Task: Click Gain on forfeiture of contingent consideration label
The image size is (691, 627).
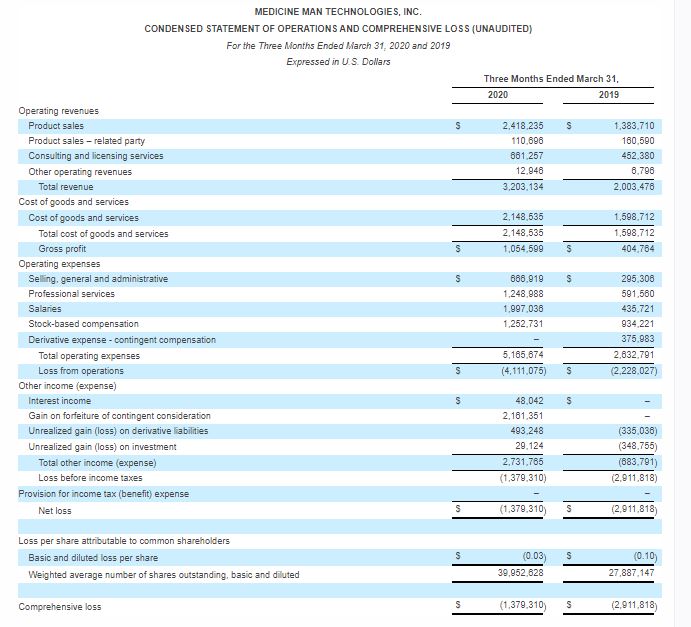Action: coord(119,415)
